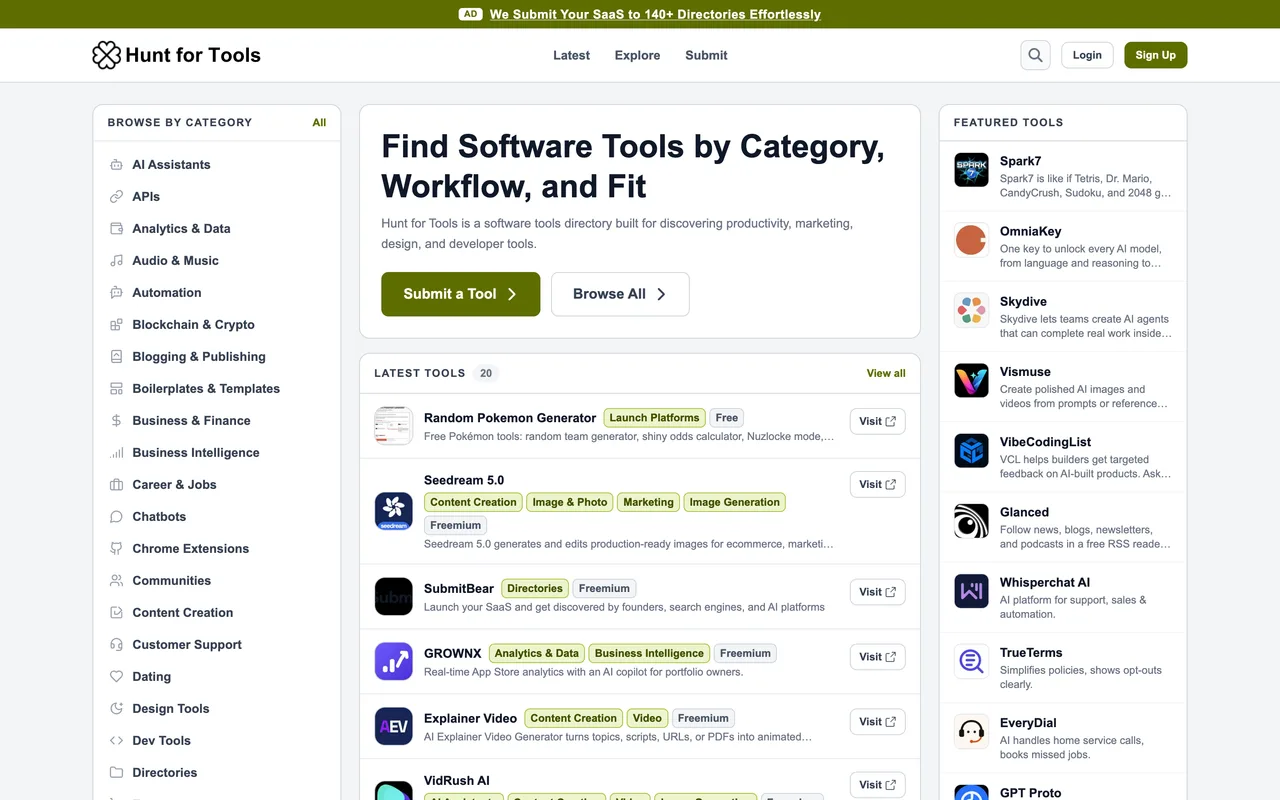Image resolution: width=1280 pixels, height=800 pixels.
Task: Open the Vismuse featured tool icon
Action: 971,380
